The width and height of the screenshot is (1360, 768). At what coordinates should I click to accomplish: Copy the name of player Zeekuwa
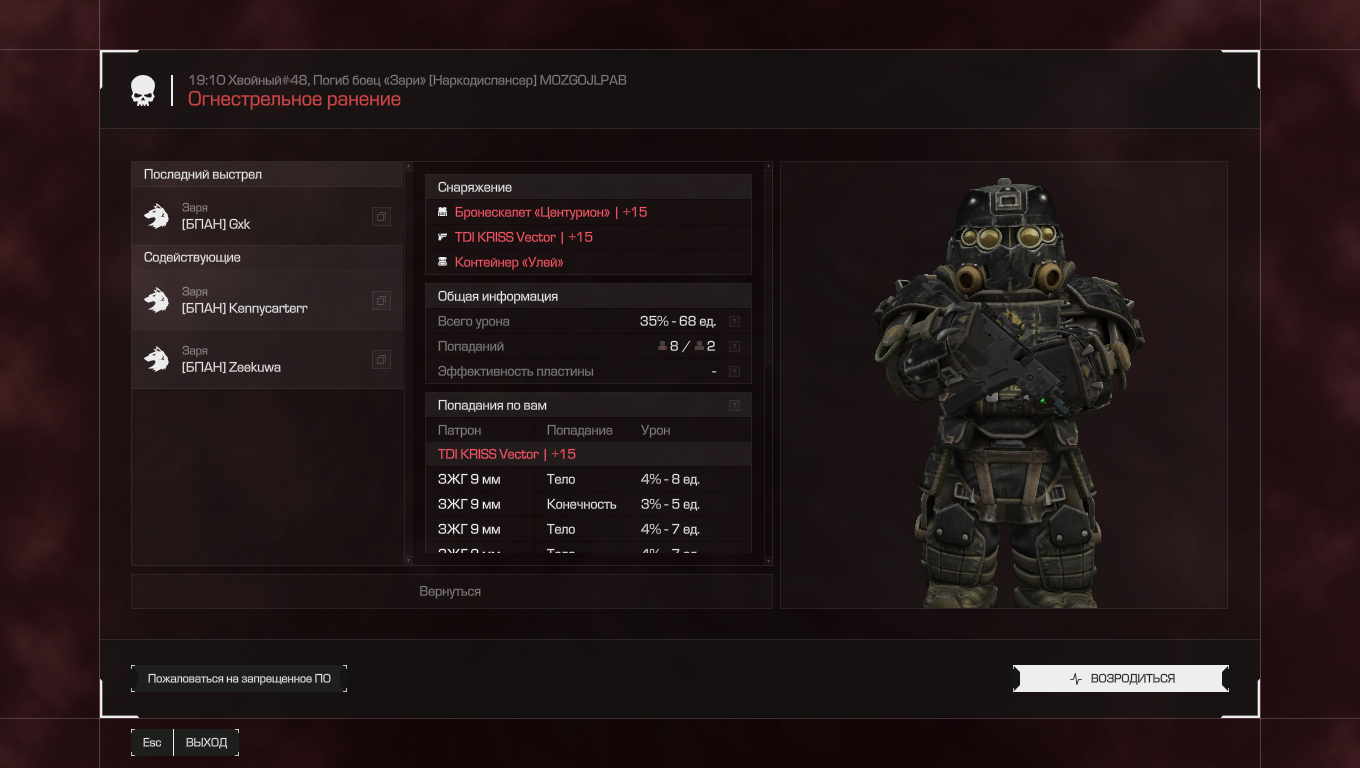tap(381, 359)
